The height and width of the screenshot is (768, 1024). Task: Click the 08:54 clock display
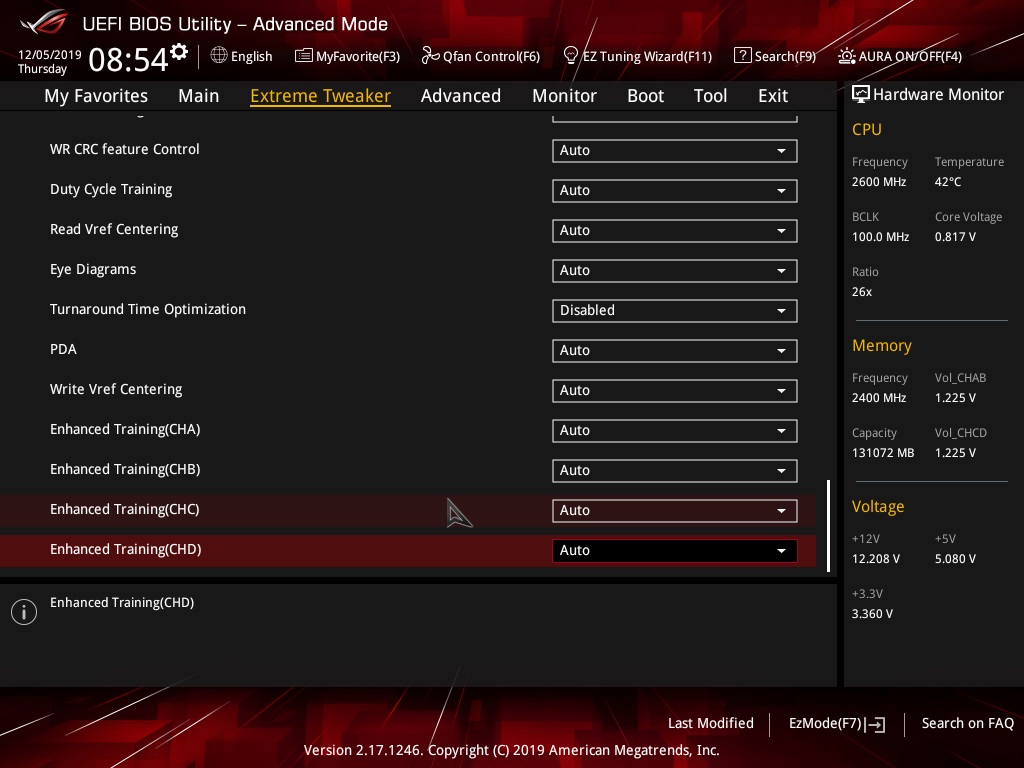pyautogui.click(x=128, y=59)
